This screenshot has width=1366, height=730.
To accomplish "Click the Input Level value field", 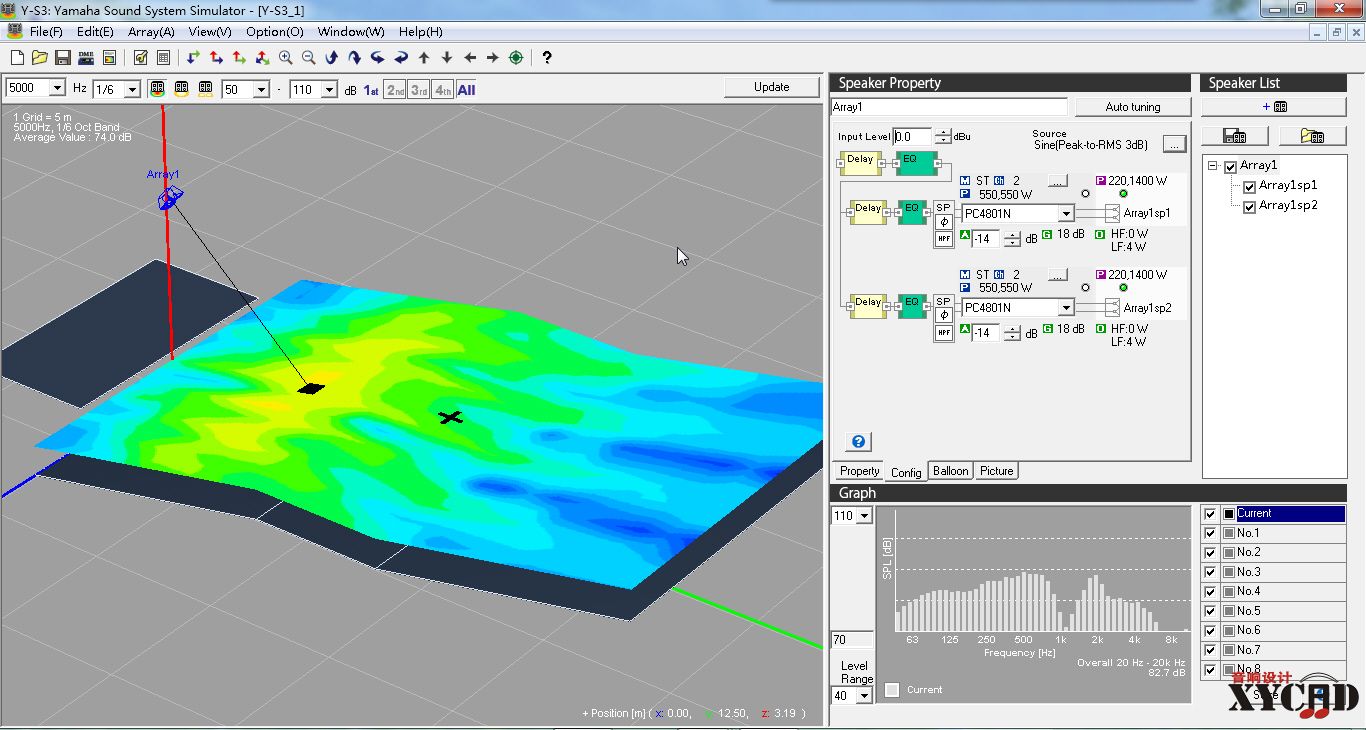I will (913, 137).
